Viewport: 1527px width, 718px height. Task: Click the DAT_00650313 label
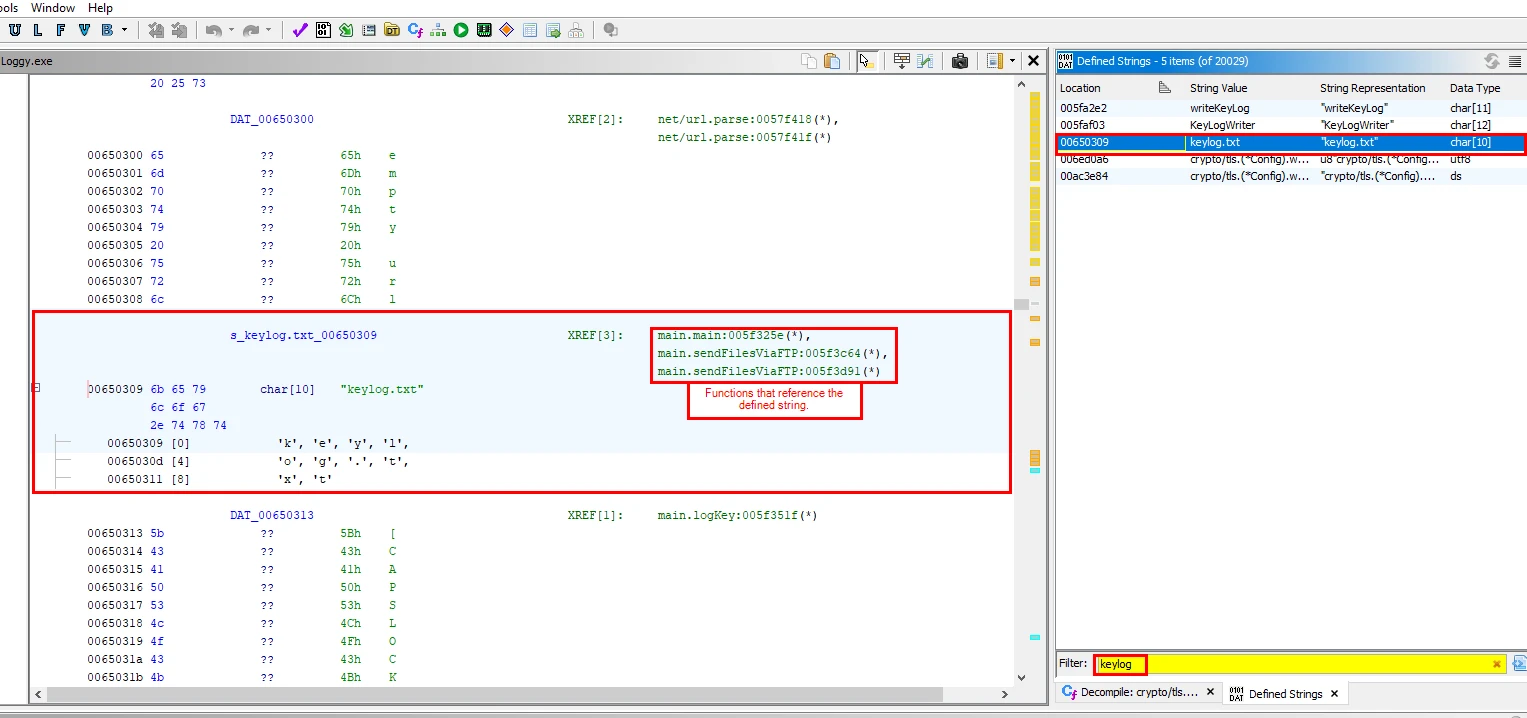272,515
